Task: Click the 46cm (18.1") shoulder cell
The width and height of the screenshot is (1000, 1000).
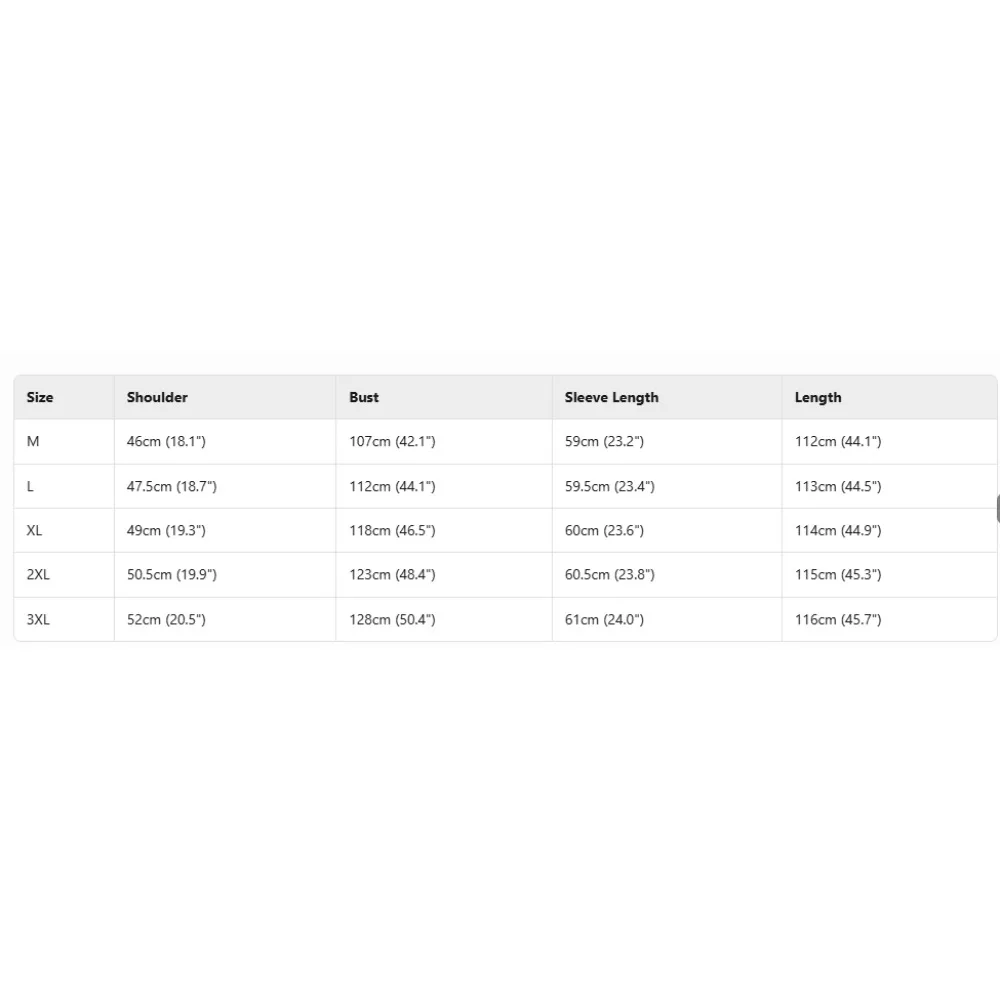Action: pos(166,441)
